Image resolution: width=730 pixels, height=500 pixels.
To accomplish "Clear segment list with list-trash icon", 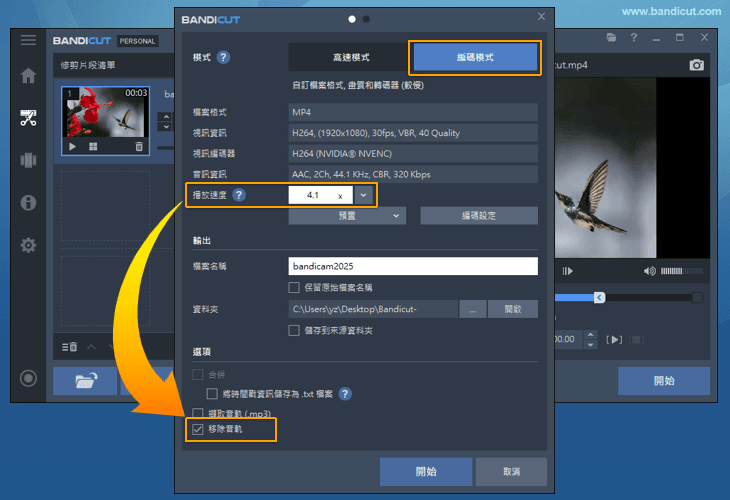I will point(69,347).
